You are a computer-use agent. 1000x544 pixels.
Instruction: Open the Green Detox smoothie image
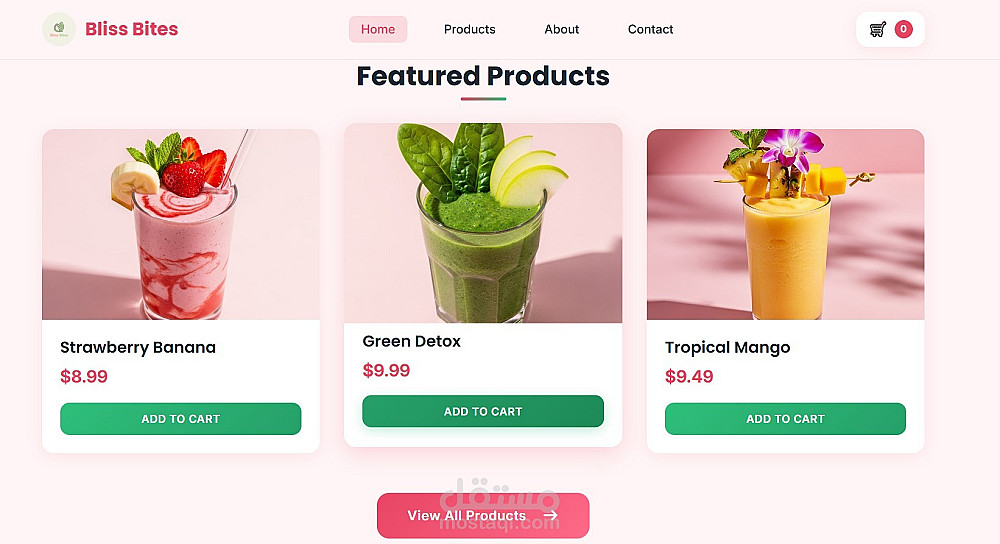coord(483,223)
